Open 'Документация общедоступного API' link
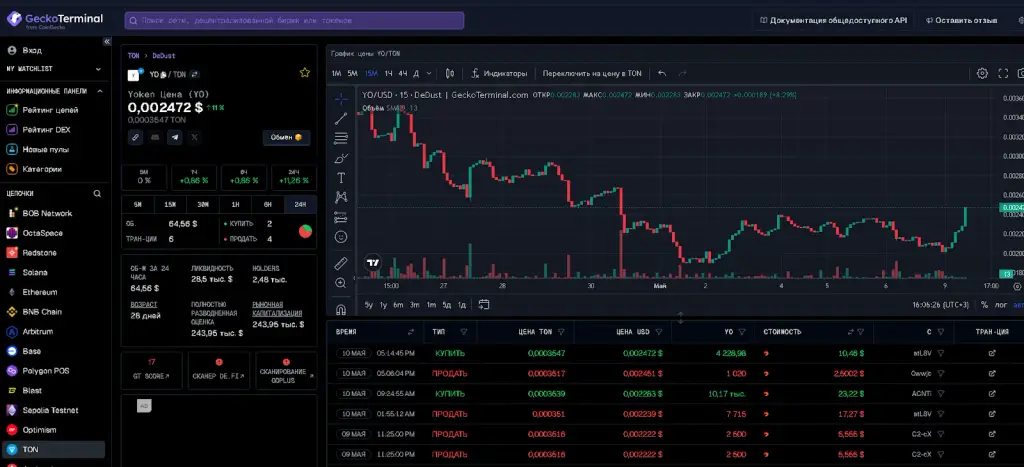The image size is (1024, 467). 833,20
